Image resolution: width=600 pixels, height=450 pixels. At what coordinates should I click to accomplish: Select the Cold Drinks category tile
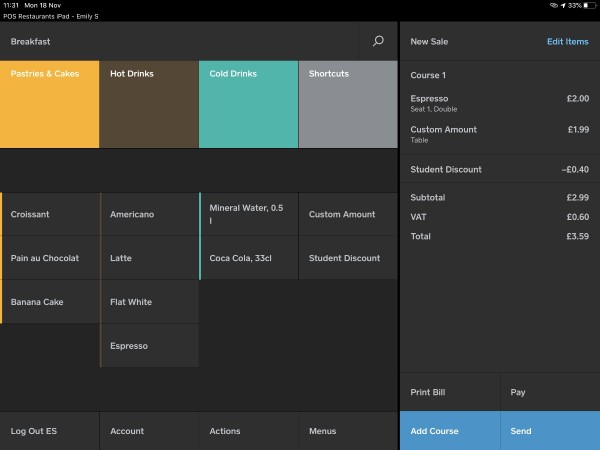coord(248,104)
